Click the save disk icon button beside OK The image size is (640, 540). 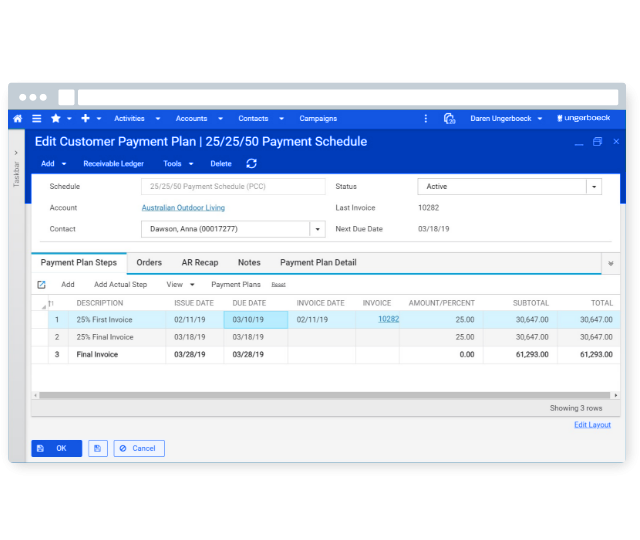click(x=97, y=448)
